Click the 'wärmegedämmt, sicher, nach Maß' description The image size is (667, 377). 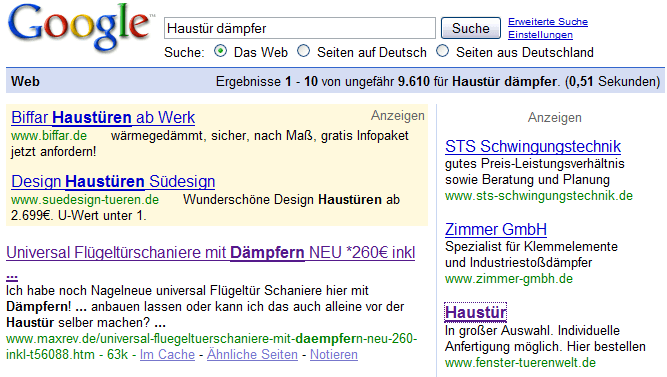(x=259, y=136)
